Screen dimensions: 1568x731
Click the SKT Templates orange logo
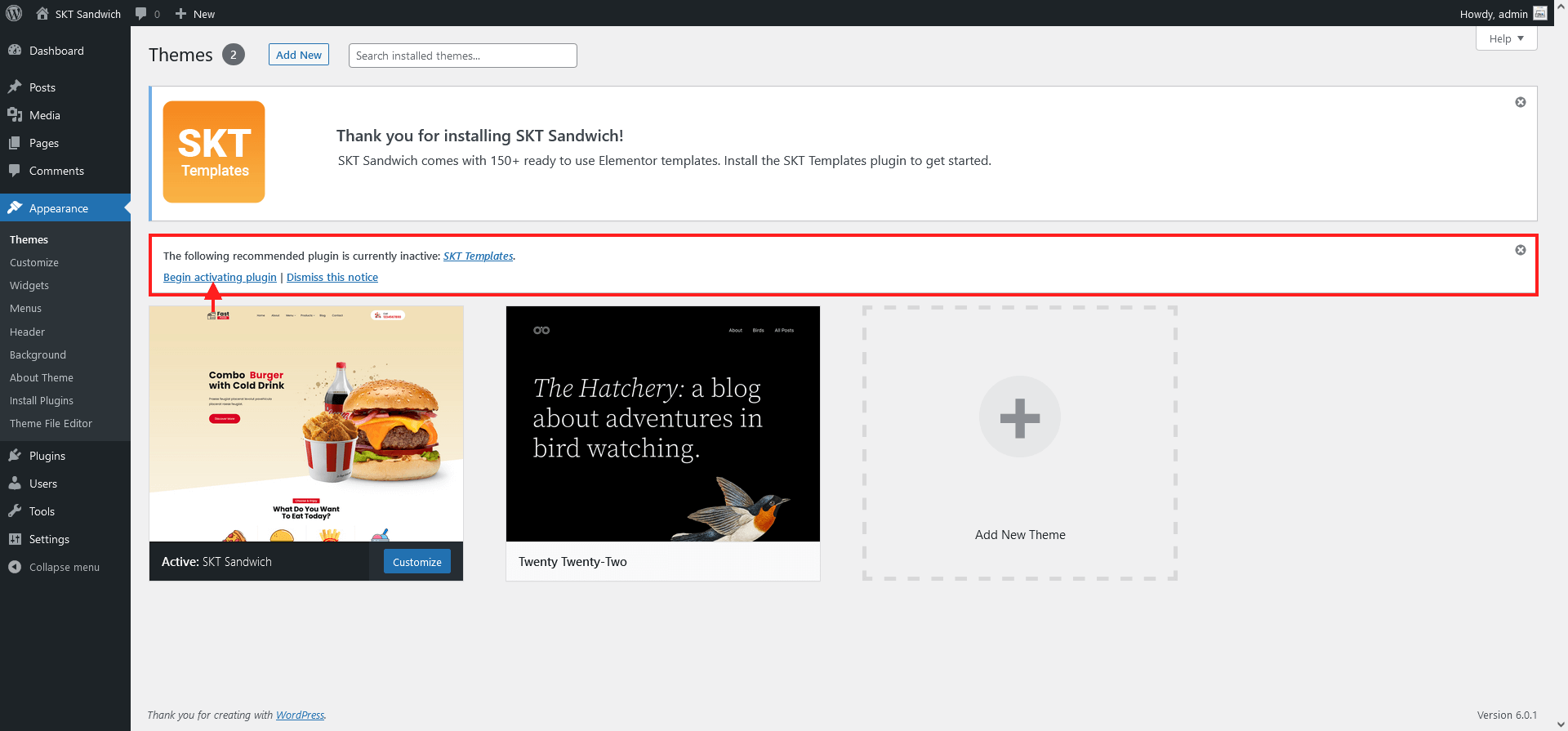point(214,152)
